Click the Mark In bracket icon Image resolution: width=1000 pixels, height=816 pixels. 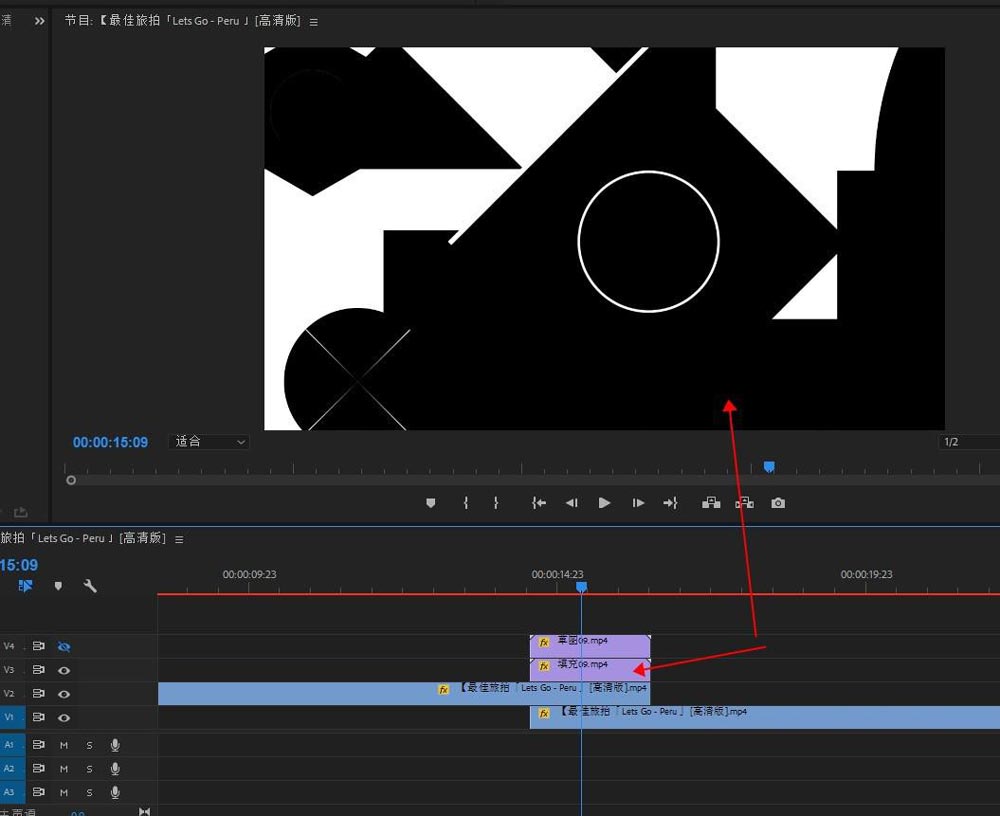point(465,503)
